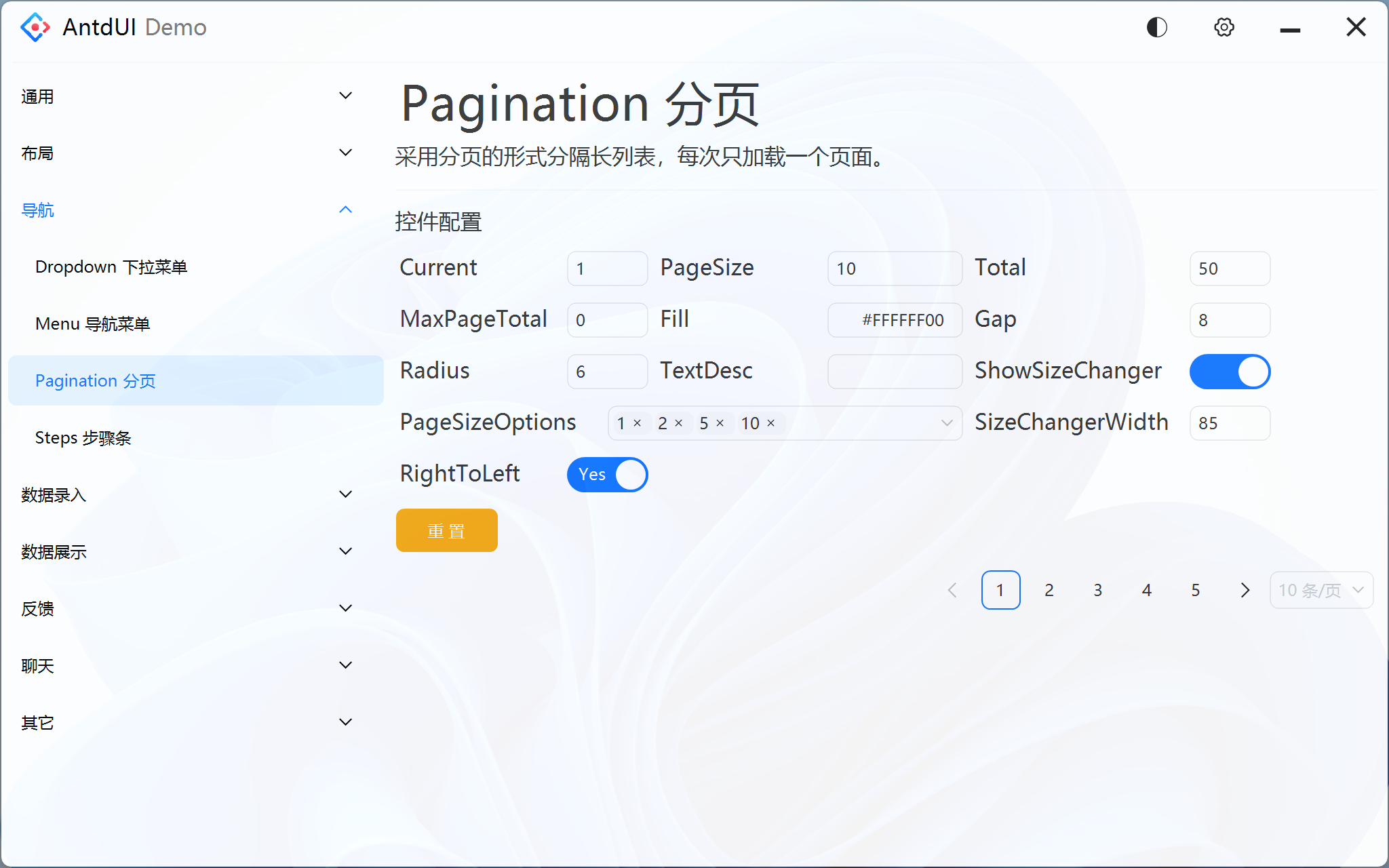Remove the '2' tag from PageSizeOptions
Screen dimensions: 1389x868
click(679, 423)
